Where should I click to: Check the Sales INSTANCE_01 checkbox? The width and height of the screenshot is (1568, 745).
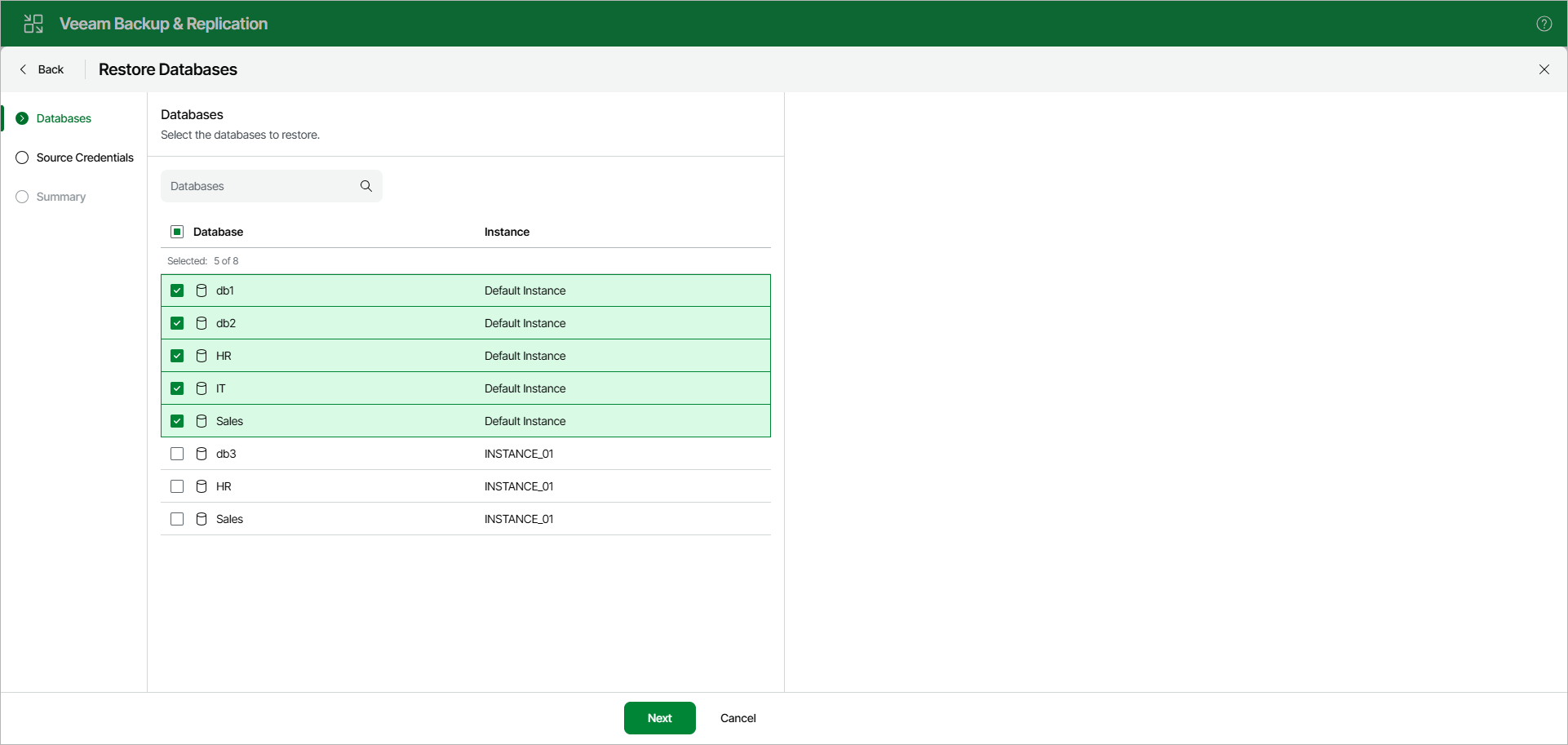pos(177,519)
